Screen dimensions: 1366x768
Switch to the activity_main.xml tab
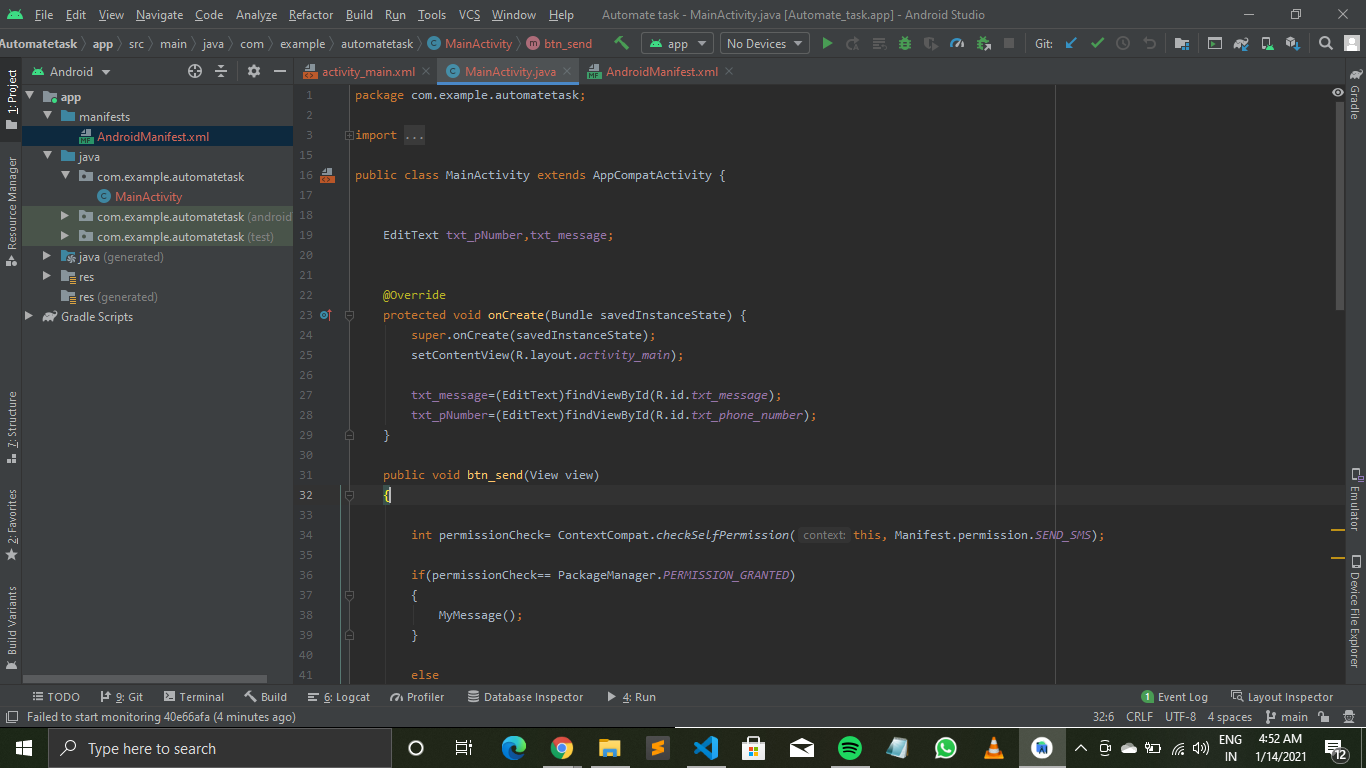click(367, 72)
